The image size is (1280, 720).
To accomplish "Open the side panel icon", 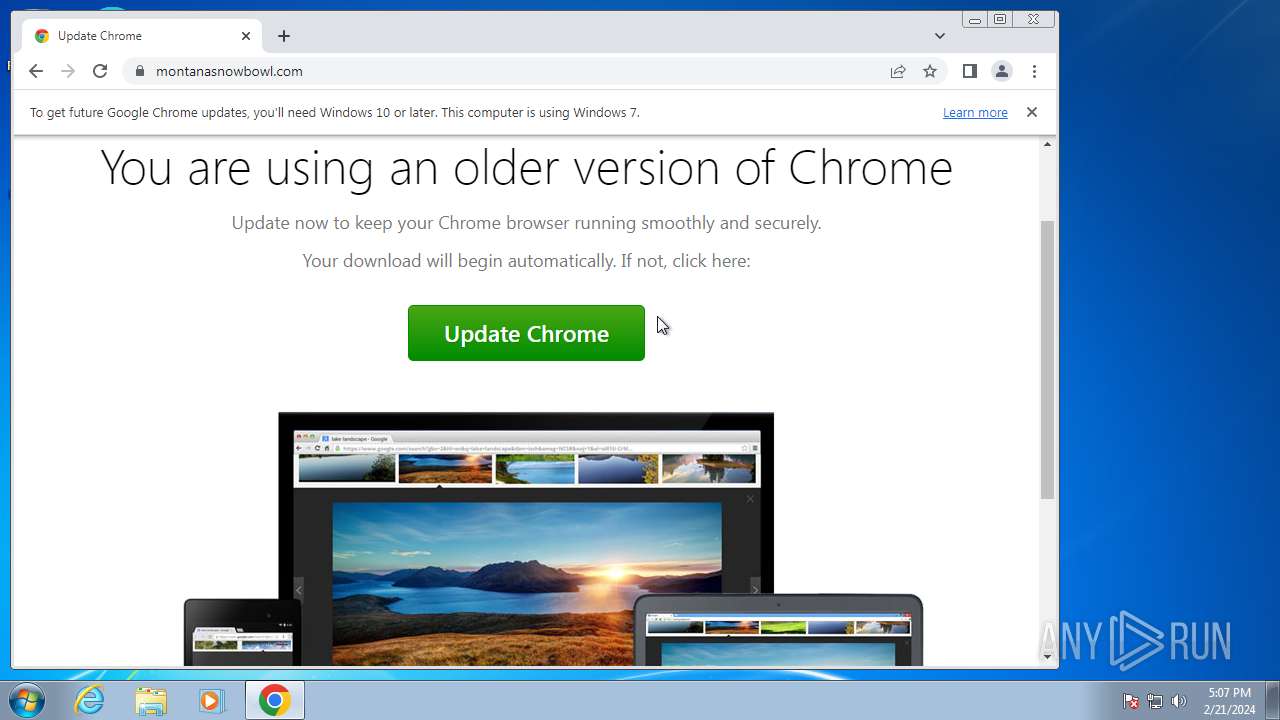I will (969, 71).
